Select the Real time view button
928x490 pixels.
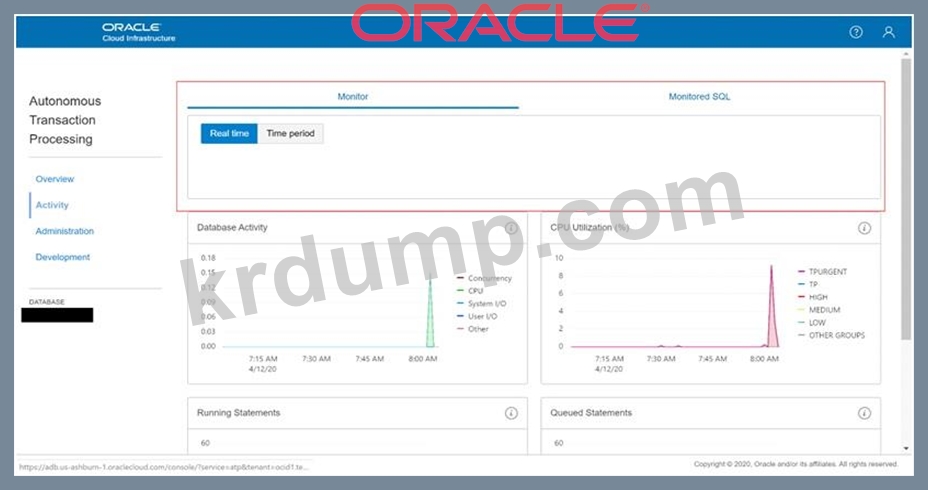pos(229,133)
